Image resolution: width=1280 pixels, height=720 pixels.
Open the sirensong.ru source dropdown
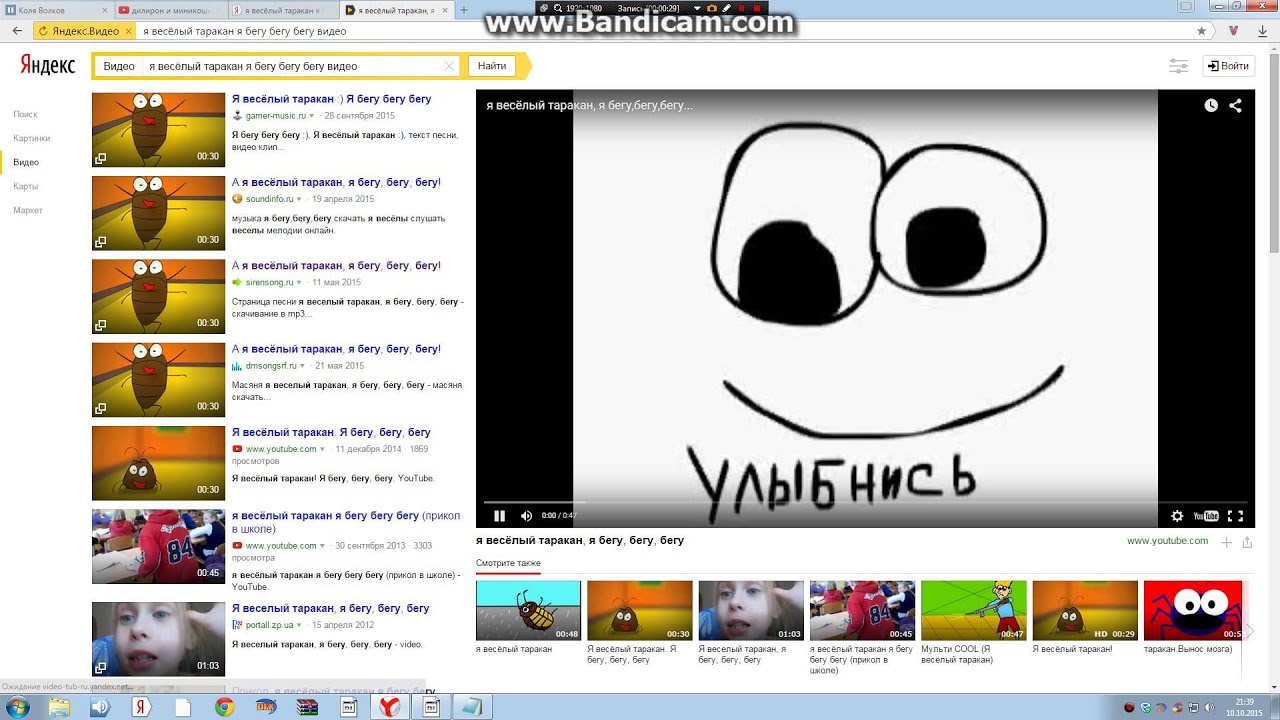299,282
